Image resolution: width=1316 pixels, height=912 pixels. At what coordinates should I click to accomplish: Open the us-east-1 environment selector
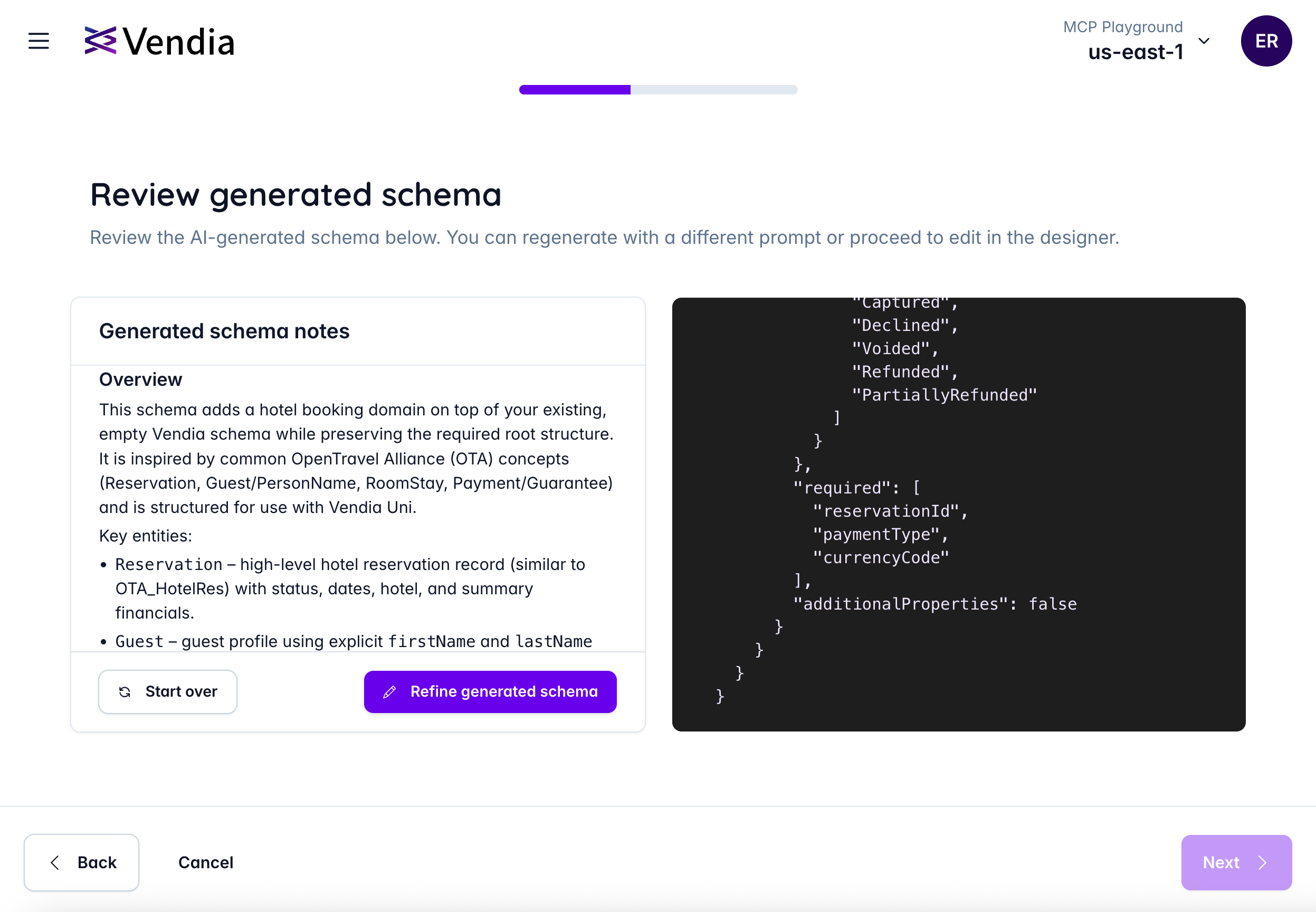1135,52
